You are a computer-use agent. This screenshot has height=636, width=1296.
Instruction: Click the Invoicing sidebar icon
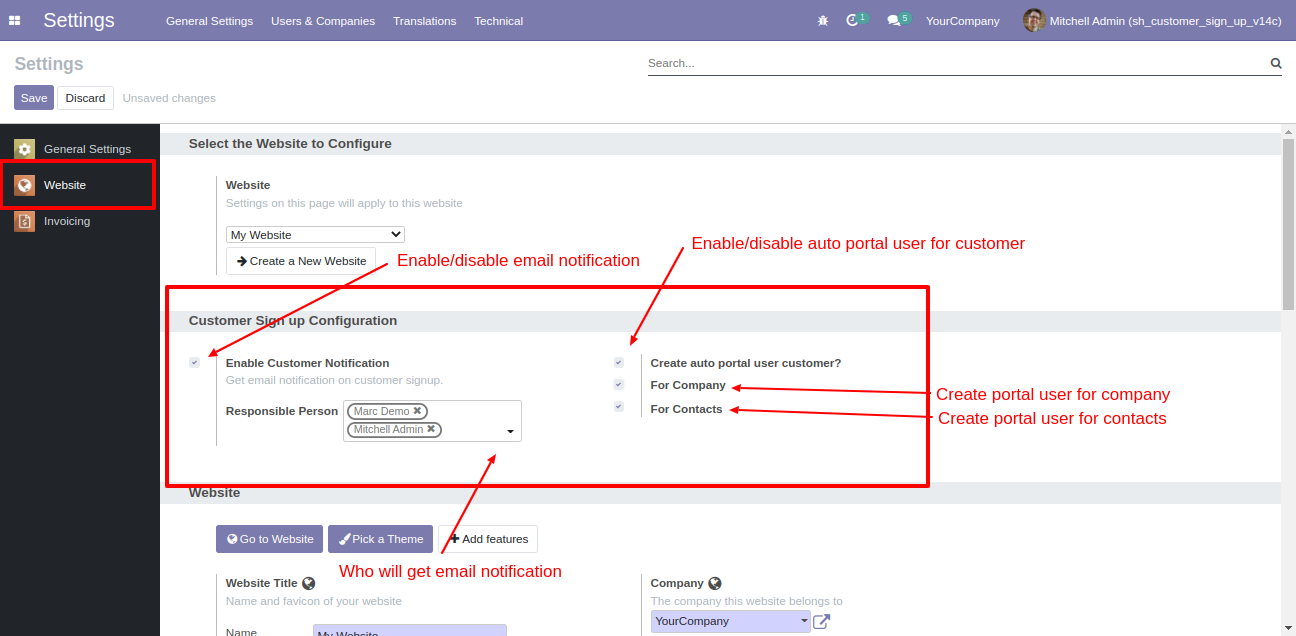pos(24,221)
